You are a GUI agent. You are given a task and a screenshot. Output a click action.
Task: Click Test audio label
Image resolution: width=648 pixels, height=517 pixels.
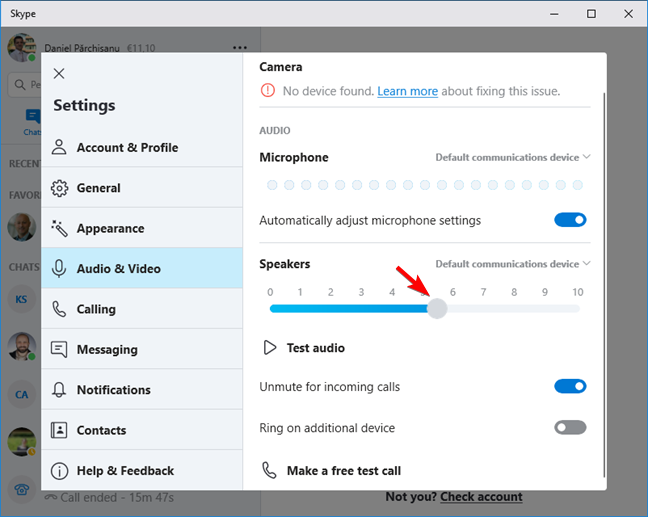click(316, 348)
